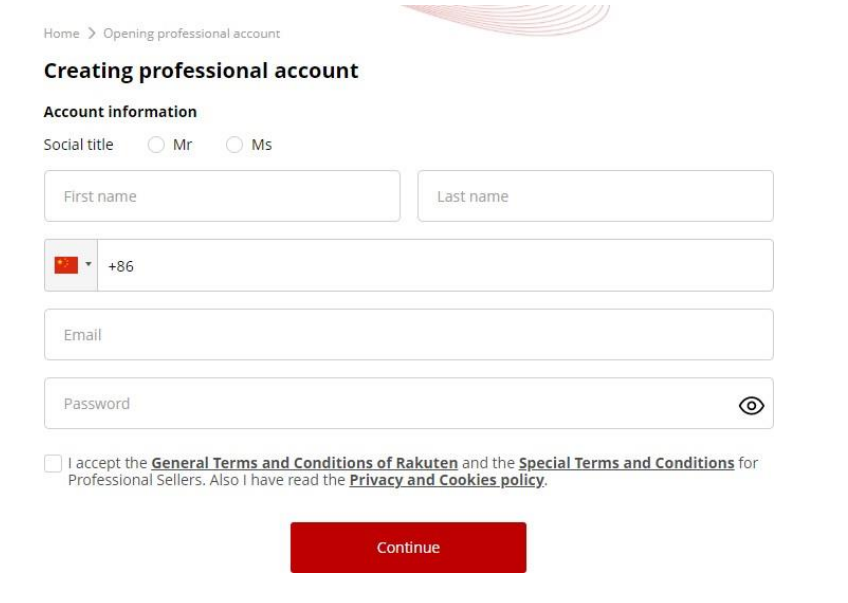Select the Mr social title
848x603 pixels.
coord(156,145)
